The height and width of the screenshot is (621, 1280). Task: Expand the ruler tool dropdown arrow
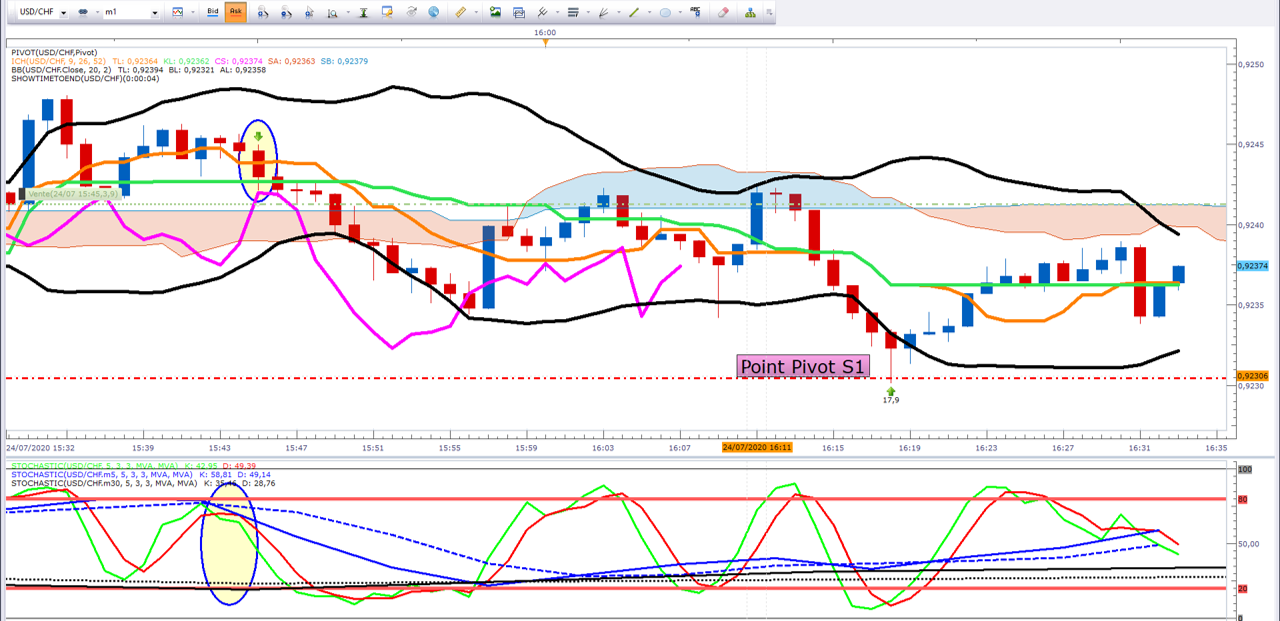(x=476, y=12)
